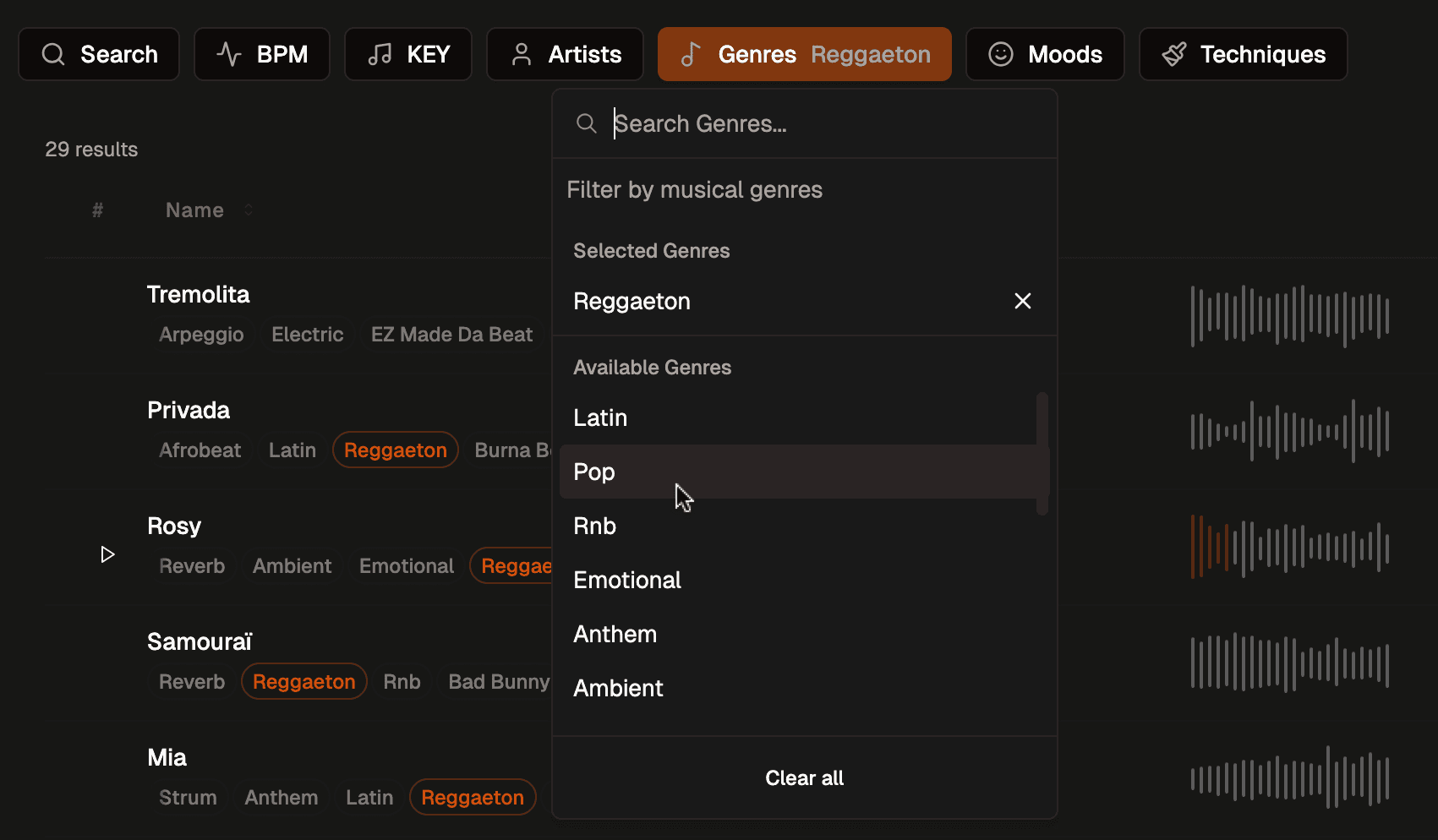The image size is (1438, 840).
Task: Click the Moods smiley face icon
Action: (1001, 54)
